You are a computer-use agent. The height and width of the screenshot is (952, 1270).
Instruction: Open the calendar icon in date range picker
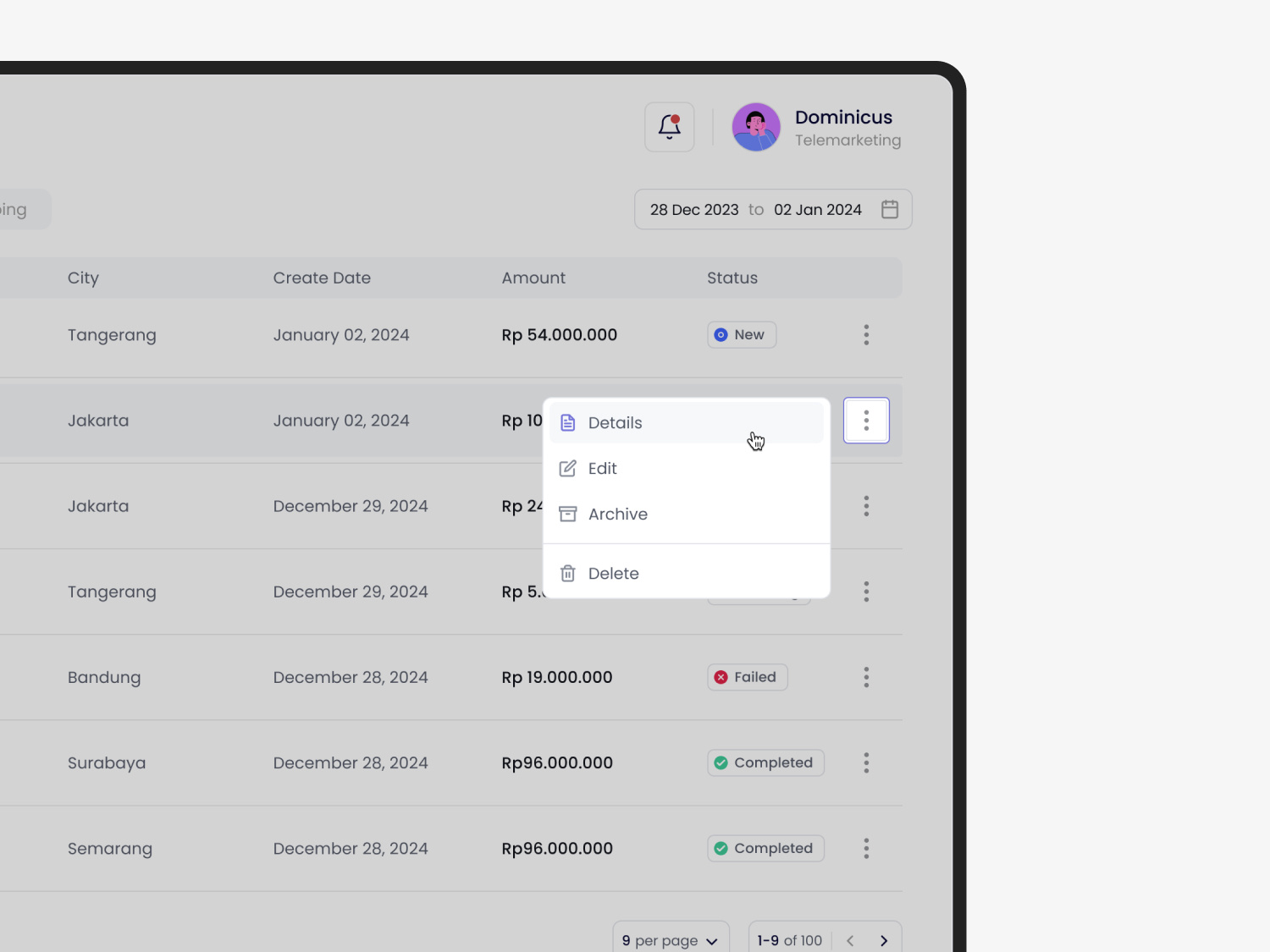tap(890, 209)
